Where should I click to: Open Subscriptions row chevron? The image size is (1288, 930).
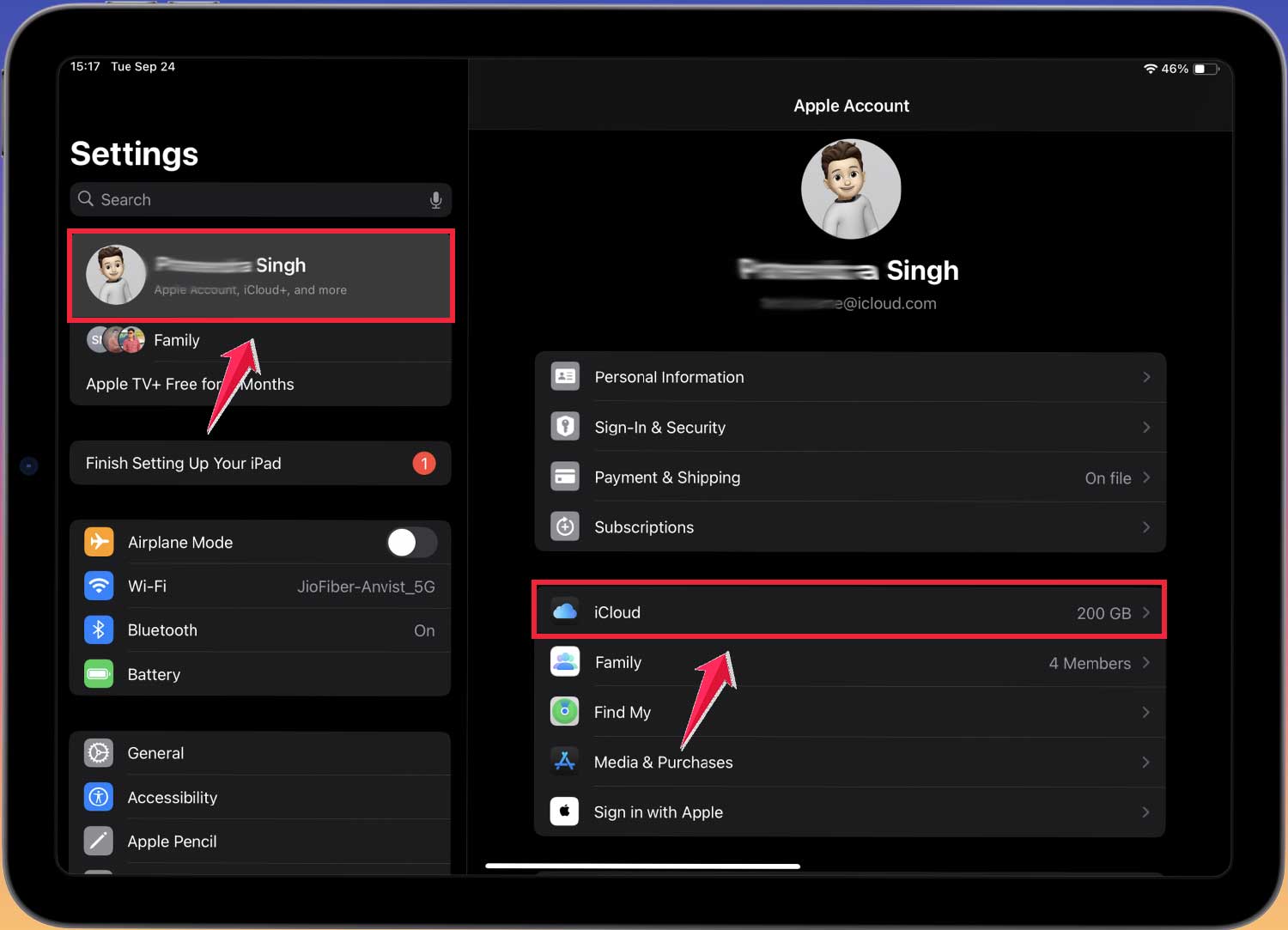coord(1146,527)
